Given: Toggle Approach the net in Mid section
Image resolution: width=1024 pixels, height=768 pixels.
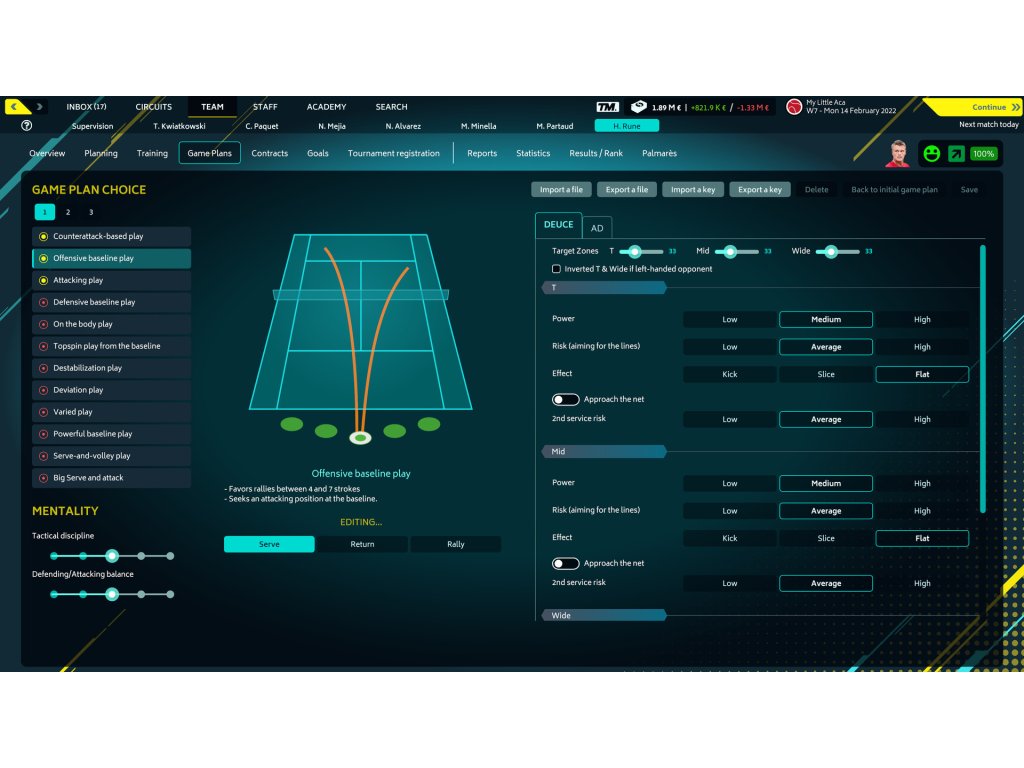Looking at the screenshot, I should [x=566, y=563].
